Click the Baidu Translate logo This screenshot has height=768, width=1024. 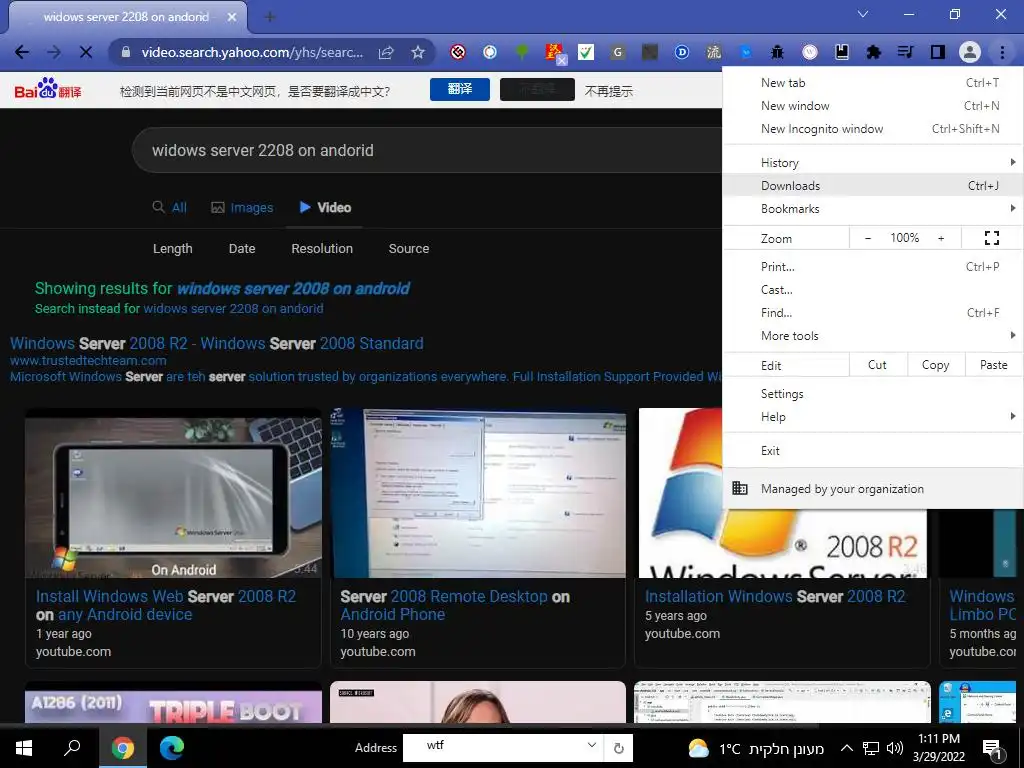pyautogui.click(x=48, y=89)
